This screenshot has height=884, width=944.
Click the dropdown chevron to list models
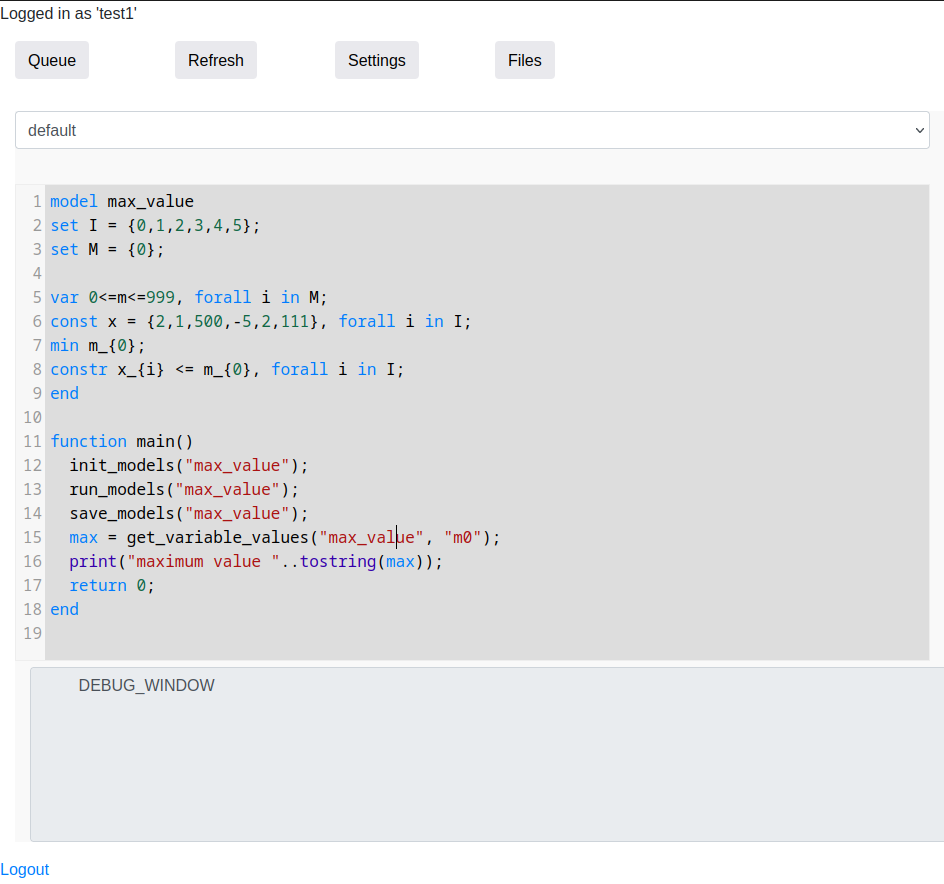tap(918, 130)
